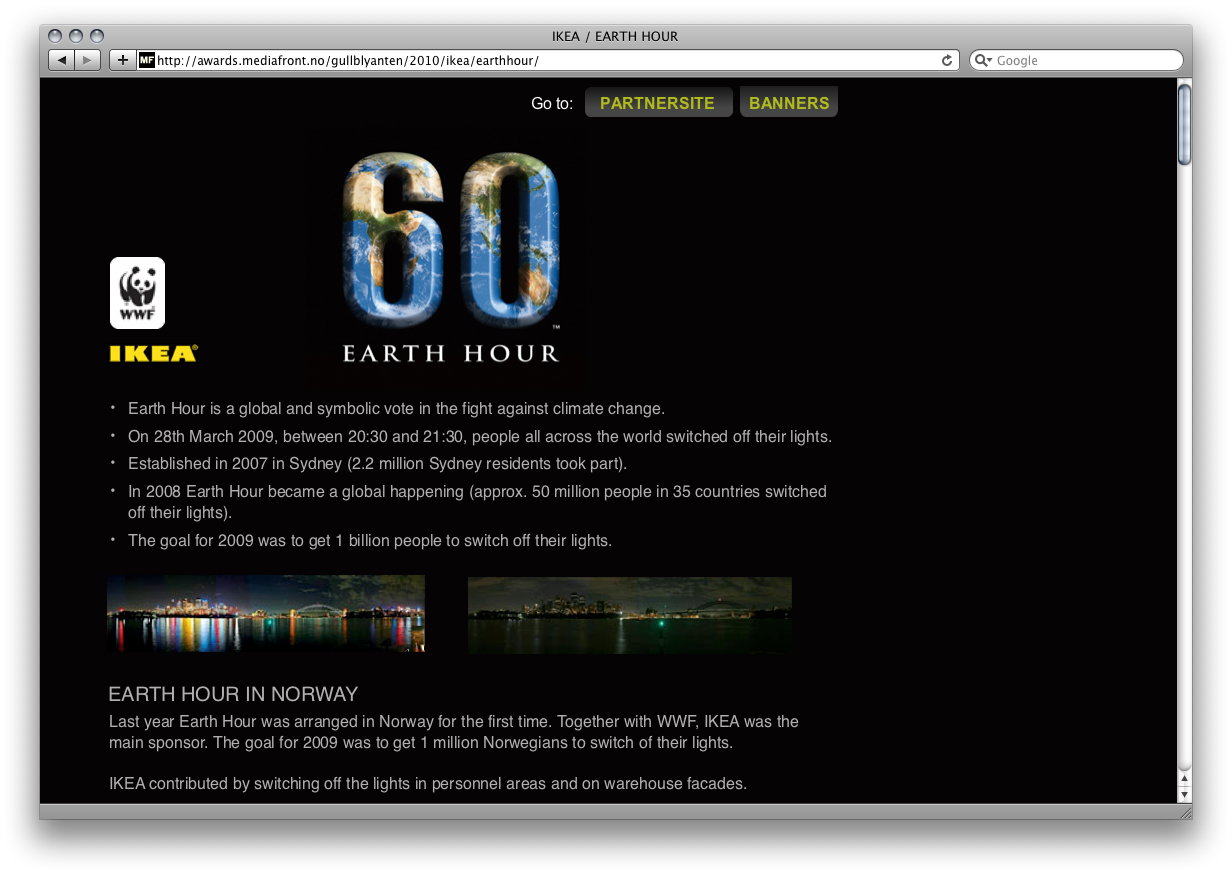
Task: Minimize the window with the middle title bar button
Action: point(76,36)
